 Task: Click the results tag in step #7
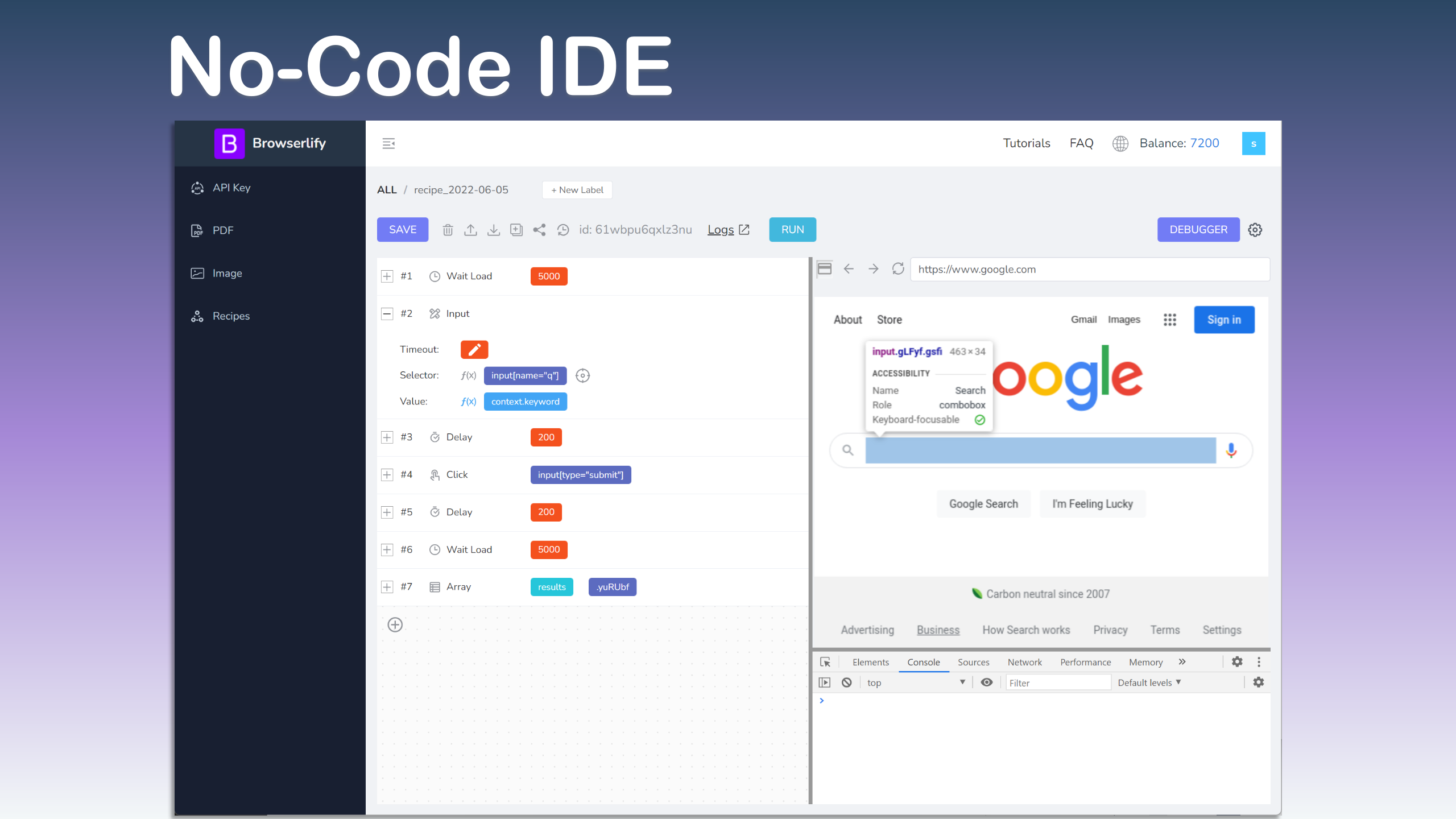[x=552, y=587]
